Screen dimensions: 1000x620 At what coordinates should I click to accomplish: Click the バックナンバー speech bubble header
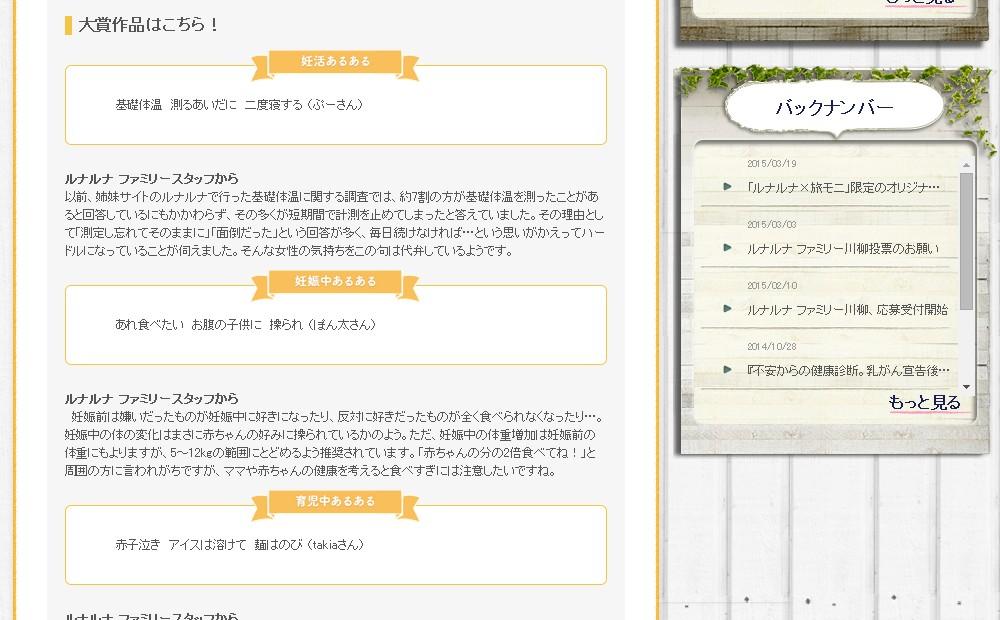click(x=834, y=108)
